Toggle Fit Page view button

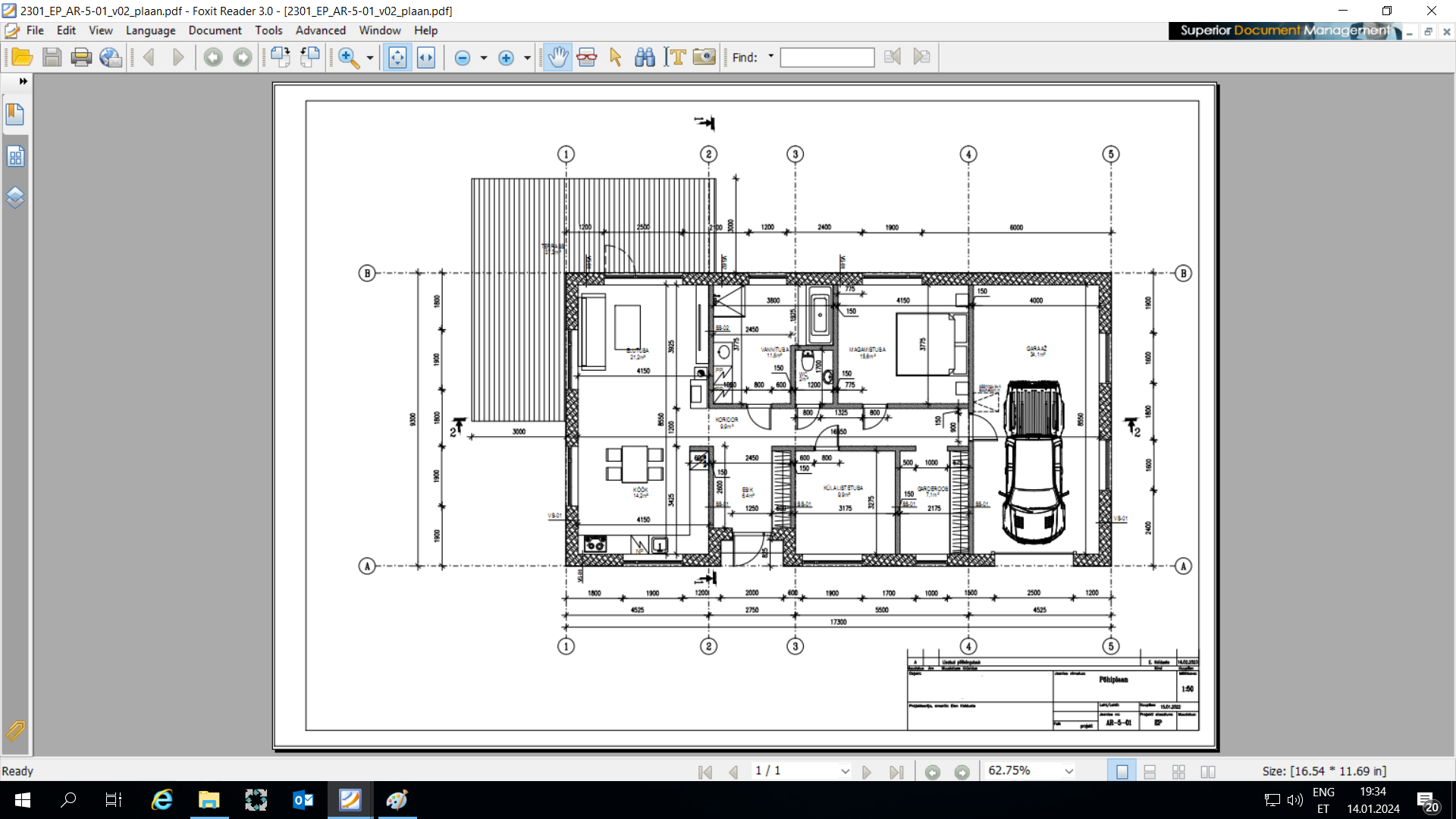[397, 58]
